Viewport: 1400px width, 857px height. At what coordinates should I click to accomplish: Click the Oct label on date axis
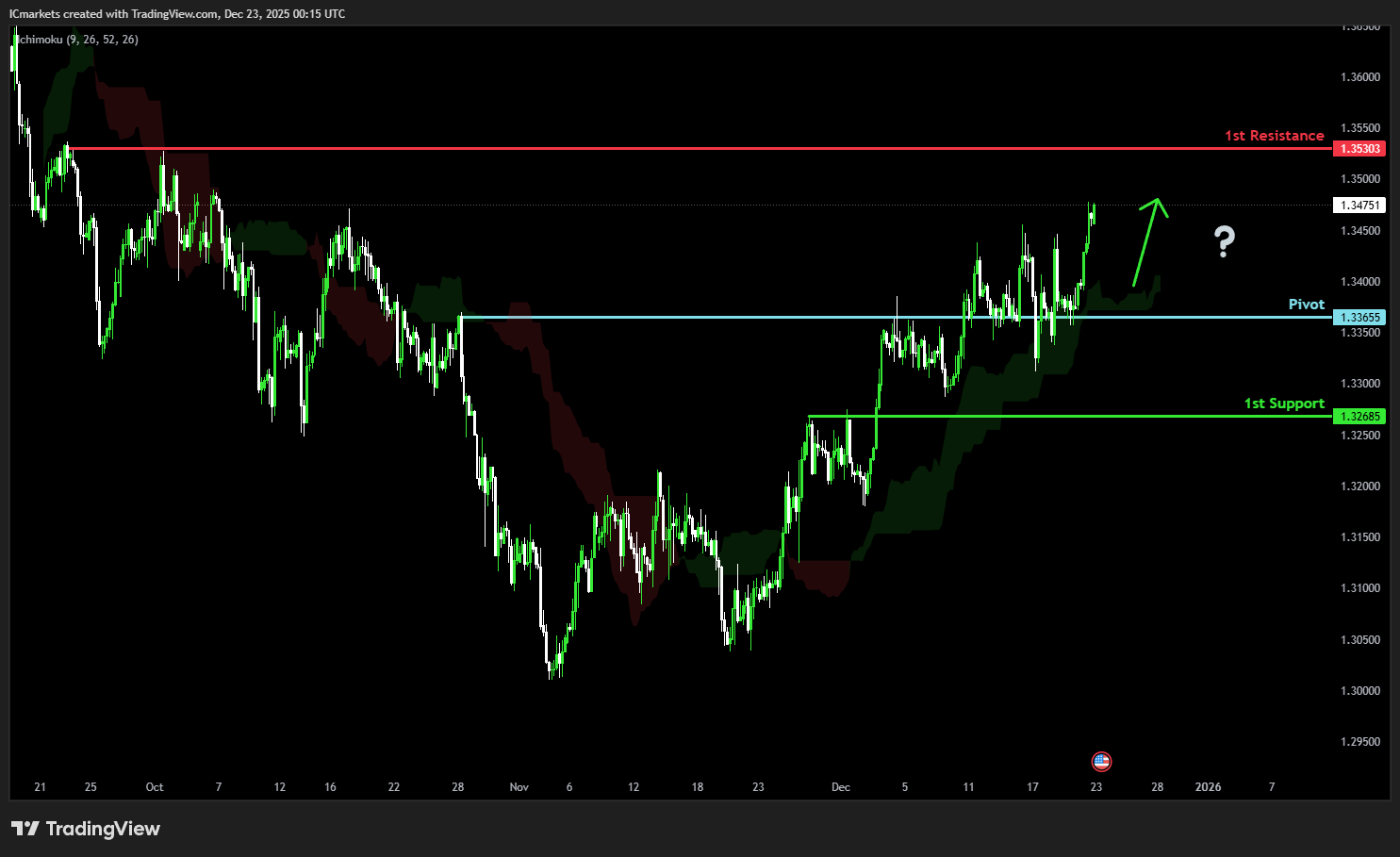pos(155,787)
